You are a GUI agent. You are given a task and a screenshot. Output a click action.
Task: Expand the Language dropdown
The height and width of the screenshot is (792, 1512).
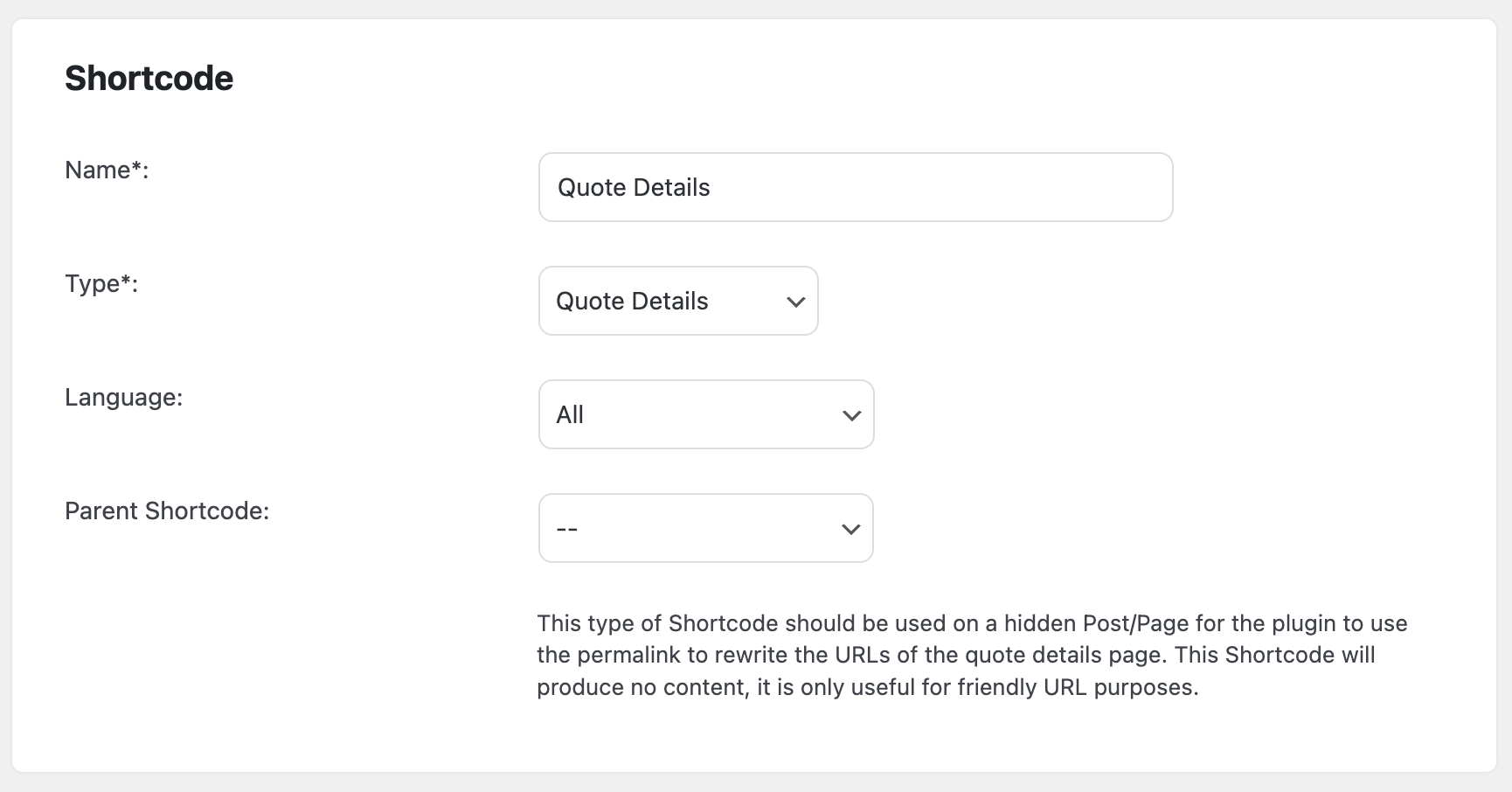point(705,414)
